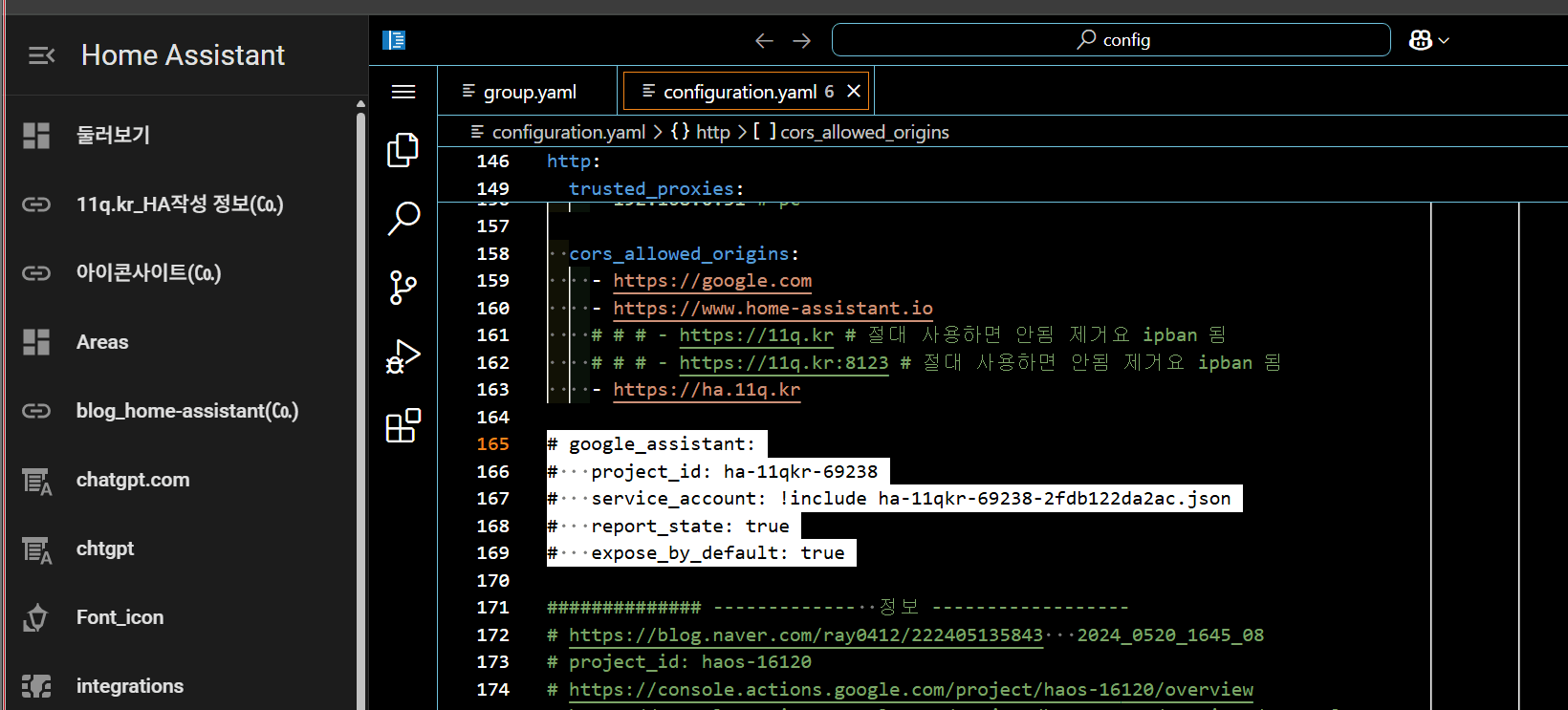Click the chatgpt.com sidebar icon
This screenshot has height=710, width=1568.
pos(36,481)
